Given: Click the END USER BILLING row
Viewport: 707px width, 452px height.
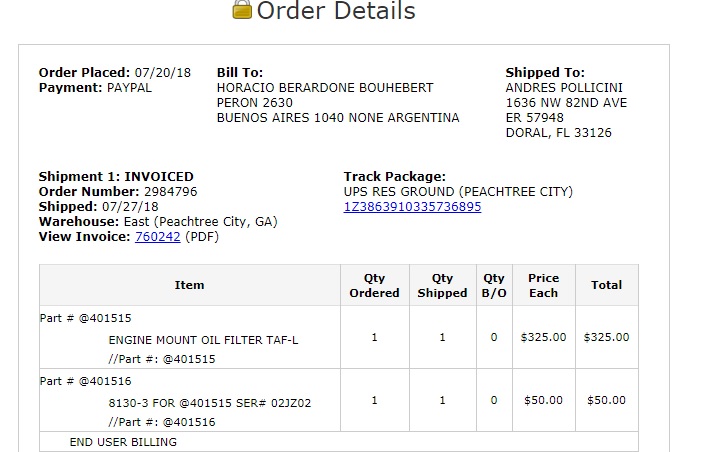Looking at the screenshot, I should [x=339, y=442].
